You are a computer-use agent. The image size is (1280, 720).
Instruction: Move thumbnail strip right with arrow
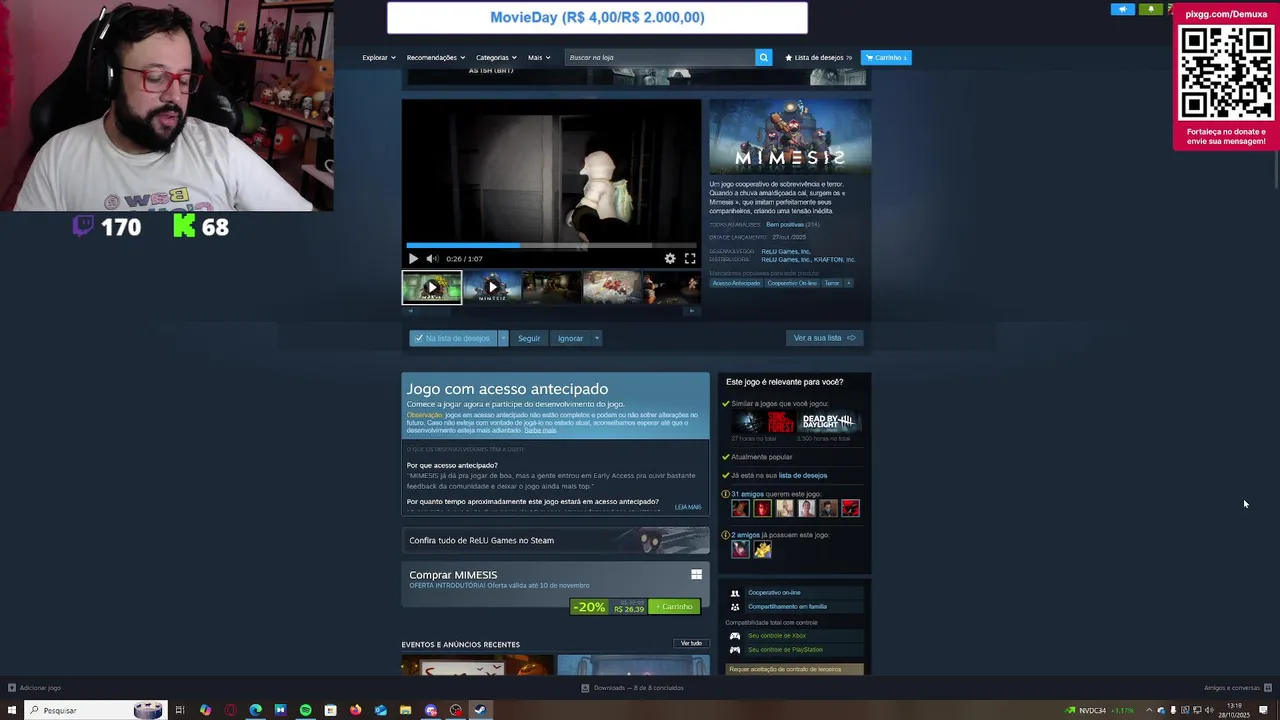pos(692,311)
